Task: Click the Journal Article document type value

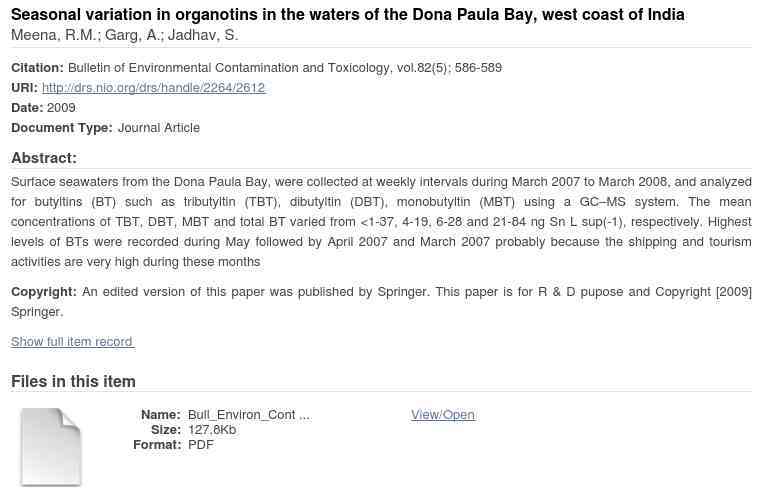Action: pos(159,128)
